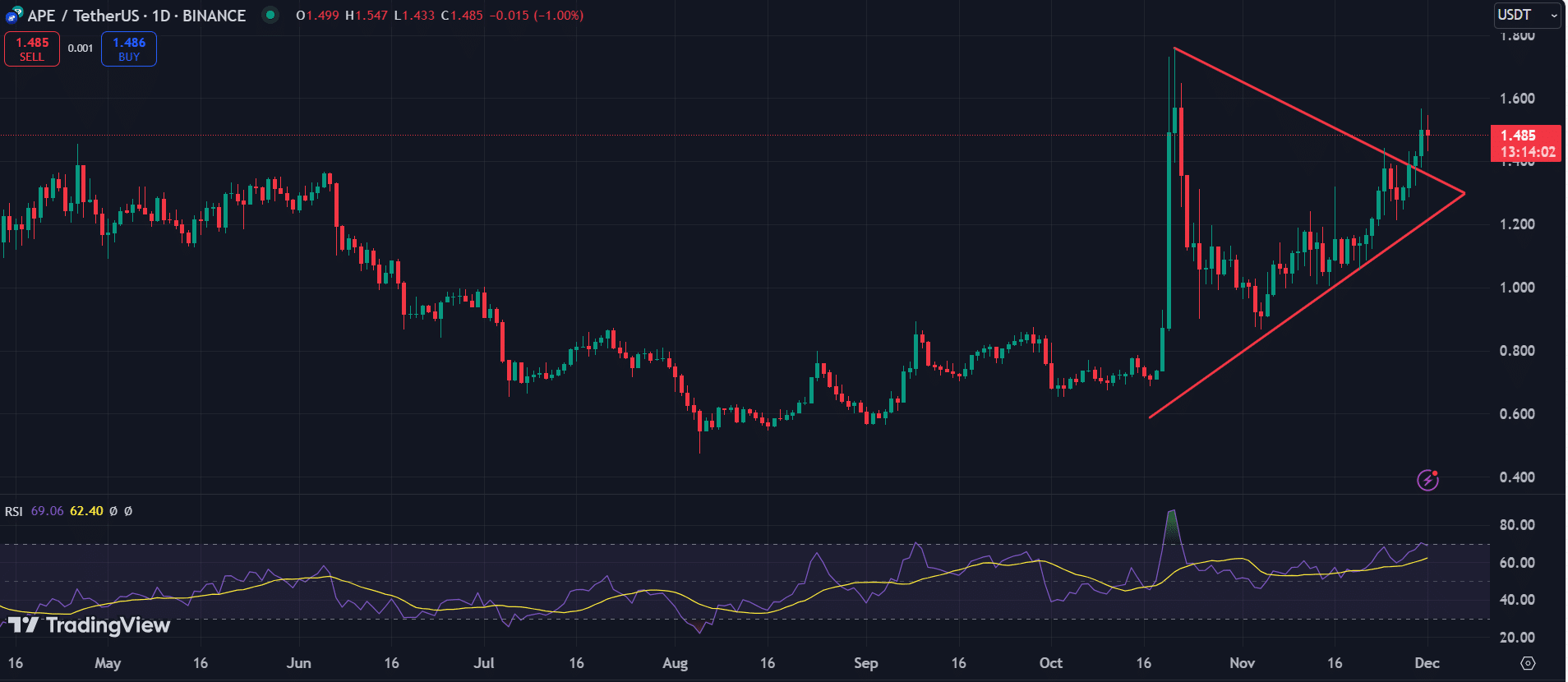
Task: Click the blue 1.486 BUY button
Action: coord(129,49)
